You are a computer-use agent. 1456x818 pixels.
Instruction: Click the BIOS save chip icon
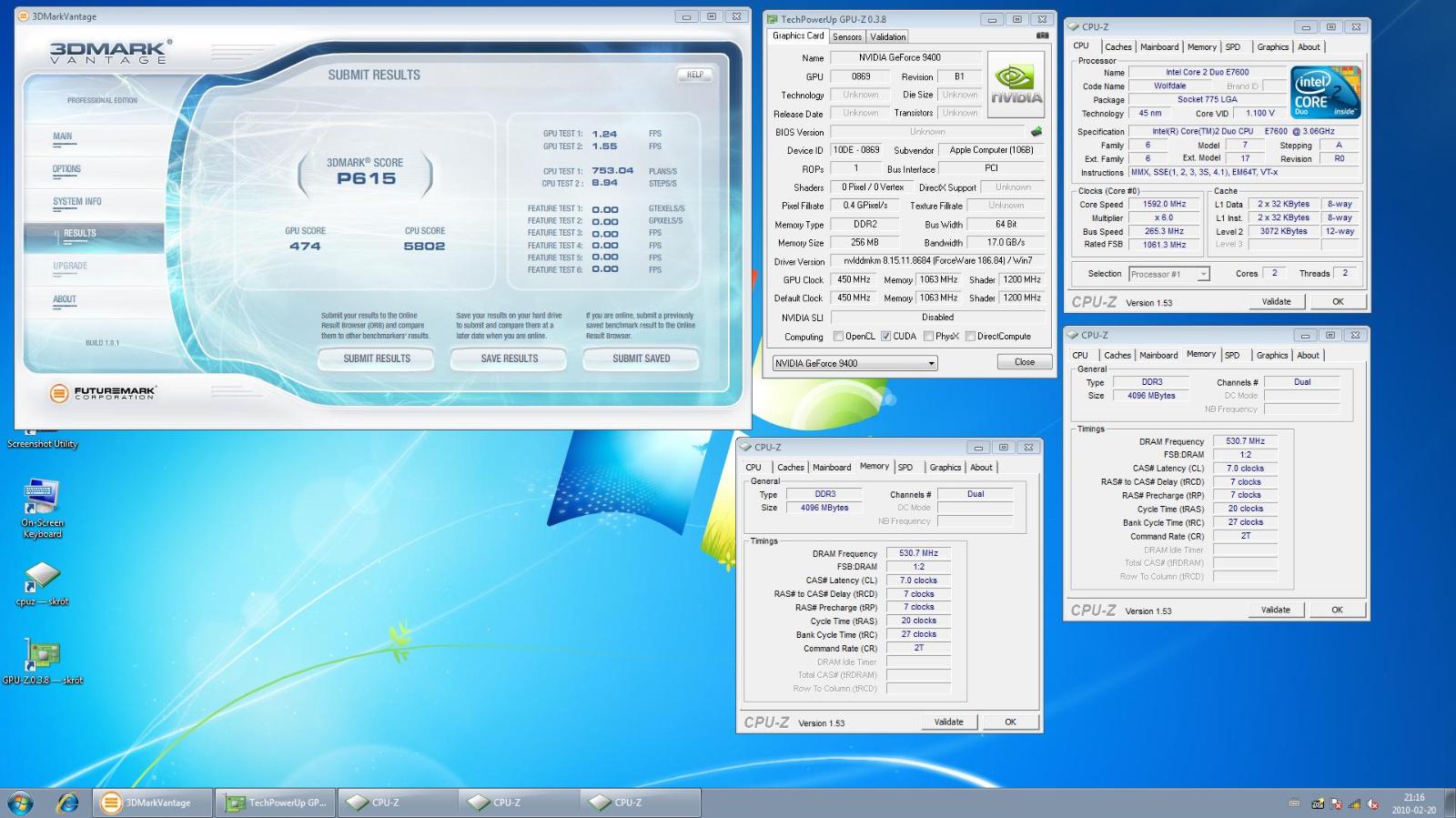pyautogui.click(x=1036, y=132)
